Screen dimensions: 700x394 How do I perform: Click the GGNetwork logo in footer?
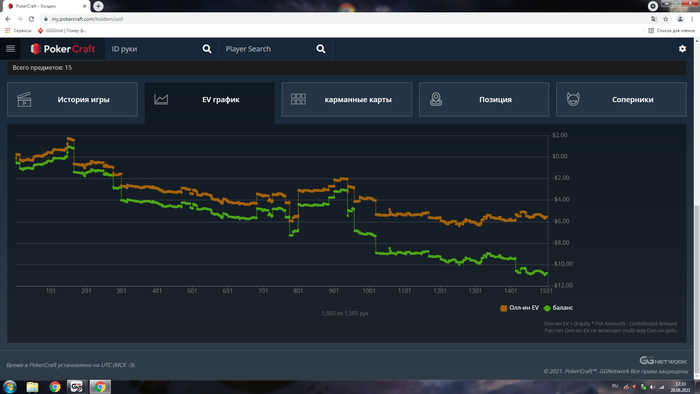[663, 361]
